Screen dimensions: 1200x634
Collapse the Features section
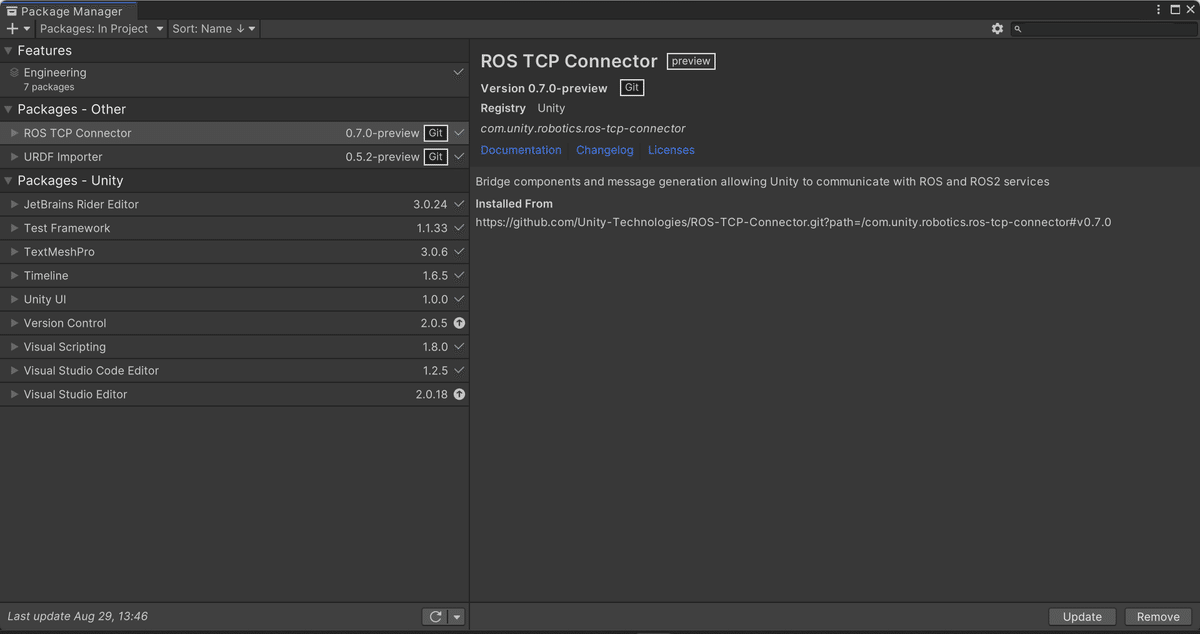click(9, 51)
